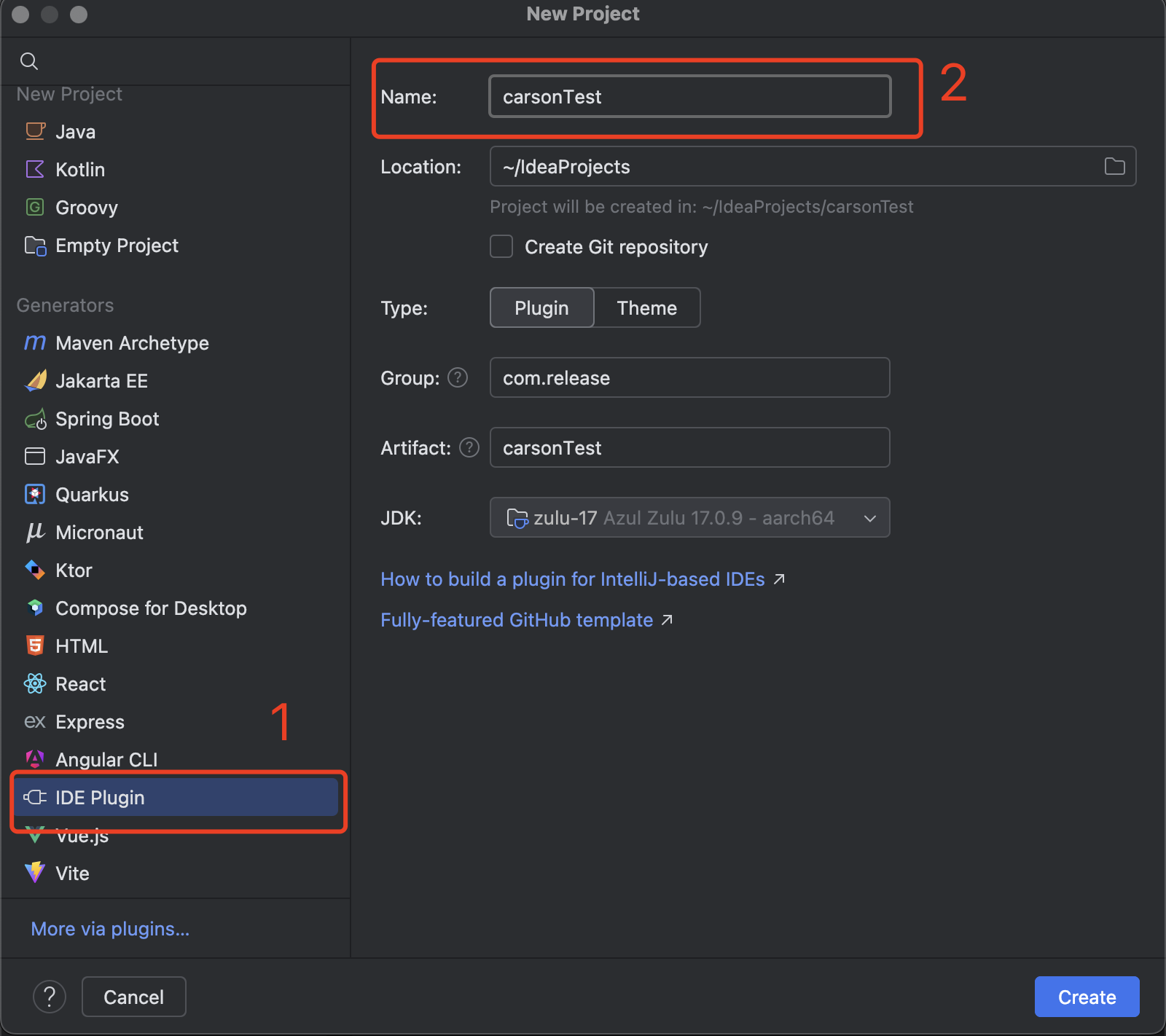Image resolution: width=1166 pixels, height=1036 pixels.
Task: Open How to build a plugin link
Action: click(x=573, y=579)
